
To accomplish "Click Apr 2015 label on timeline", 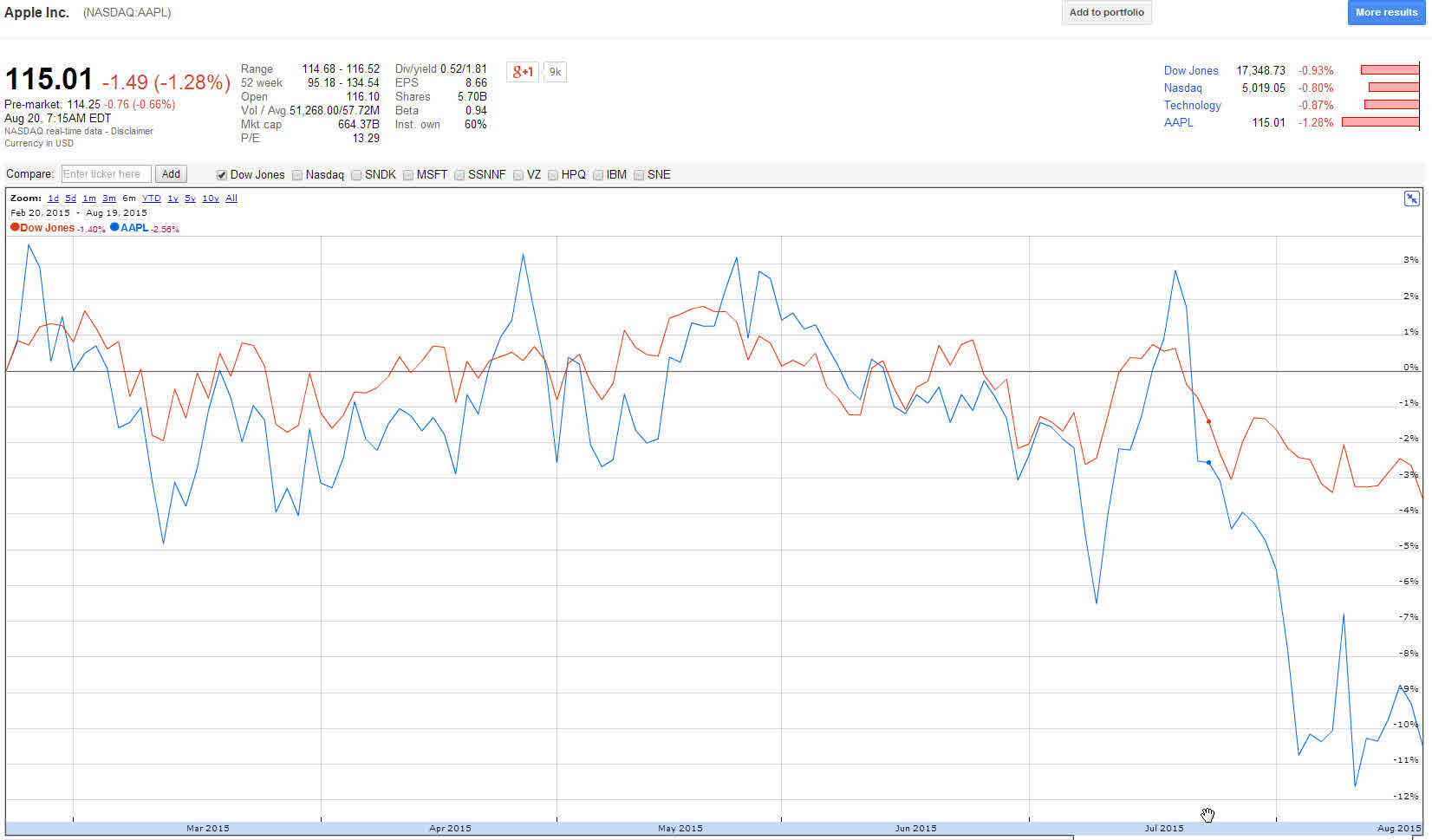I will [x=450, y=829].
